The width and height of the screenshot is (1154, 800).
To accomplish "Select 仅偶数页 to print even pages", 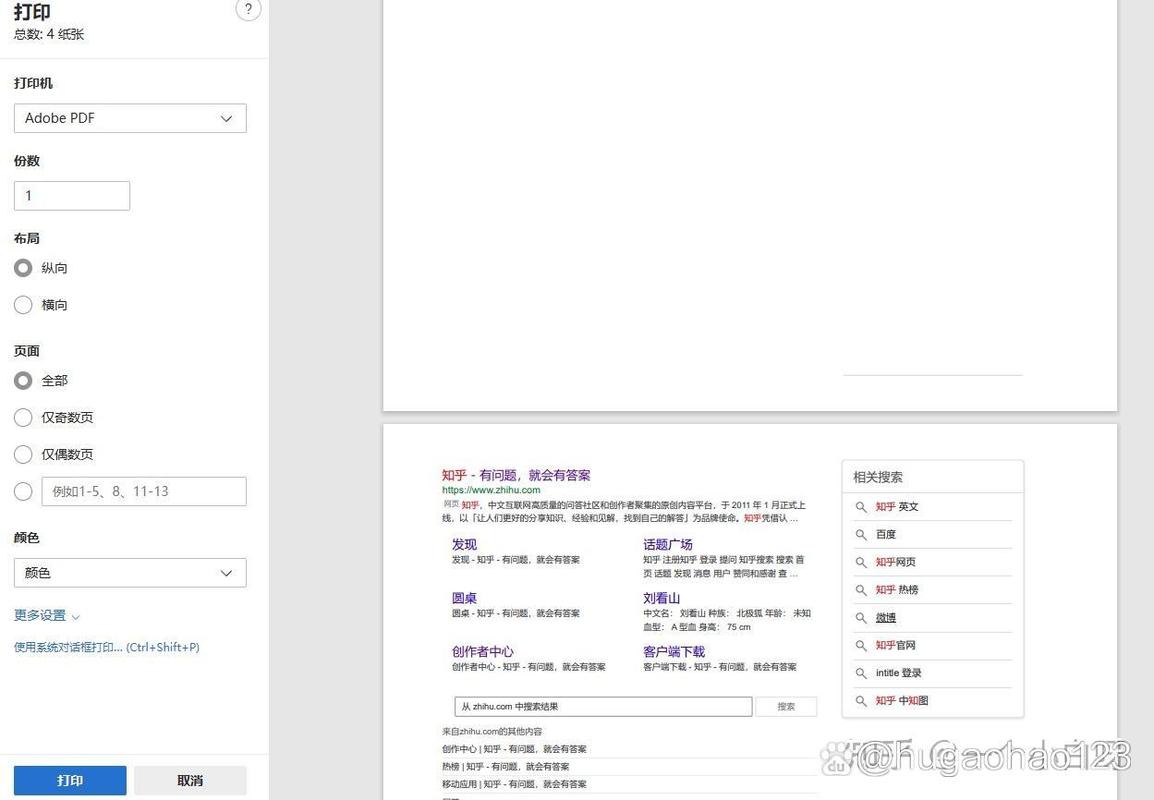I will (x=23, y=454).
